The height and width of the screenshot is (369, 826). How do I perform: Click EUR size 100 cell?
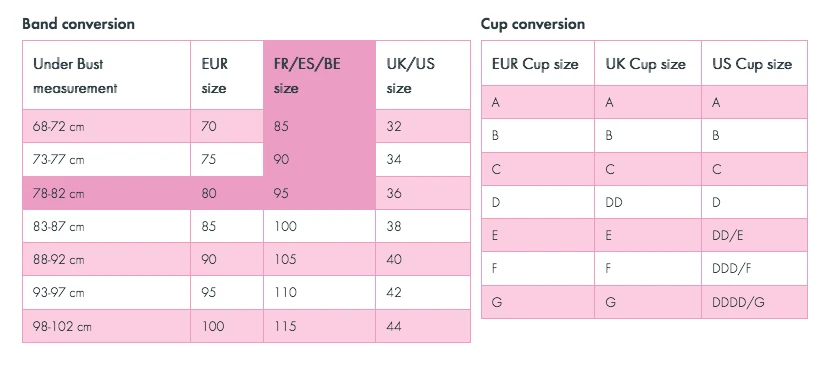click(227, 326)
